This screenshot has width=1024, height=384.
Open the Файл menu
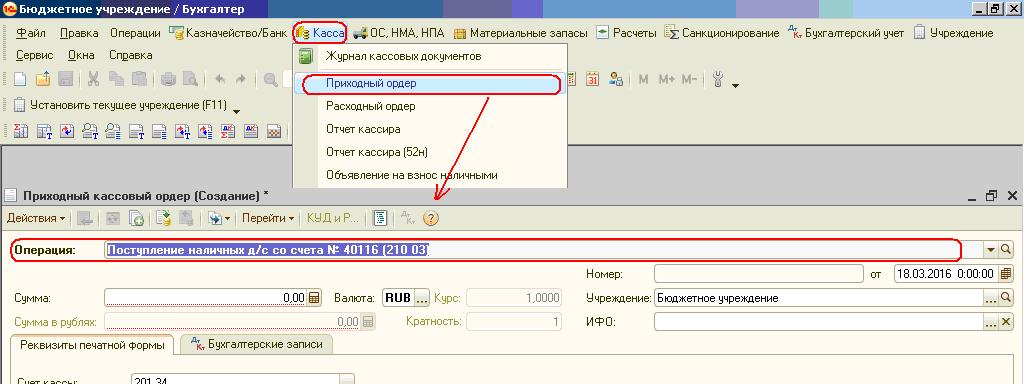[30, 33]
